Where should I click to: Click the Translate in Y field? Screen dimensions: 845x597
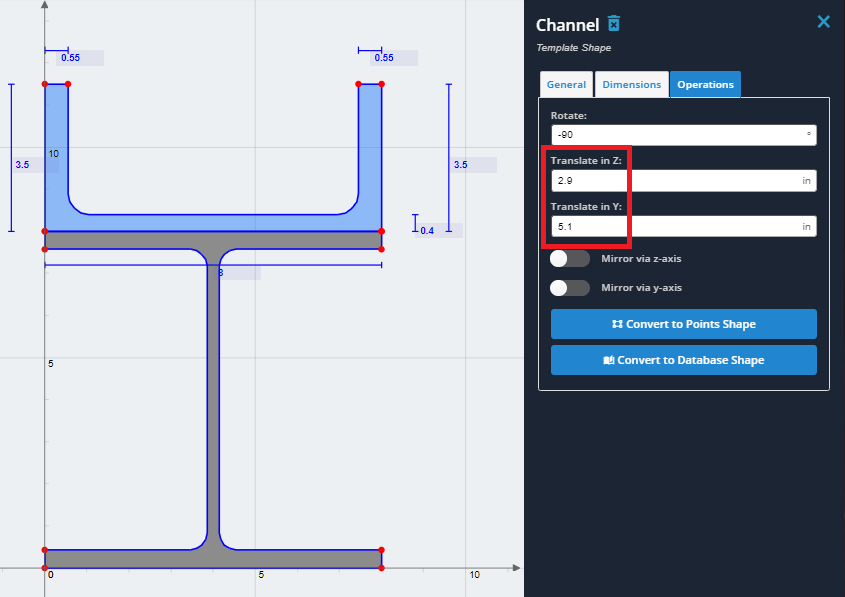[x=683, y=226]
